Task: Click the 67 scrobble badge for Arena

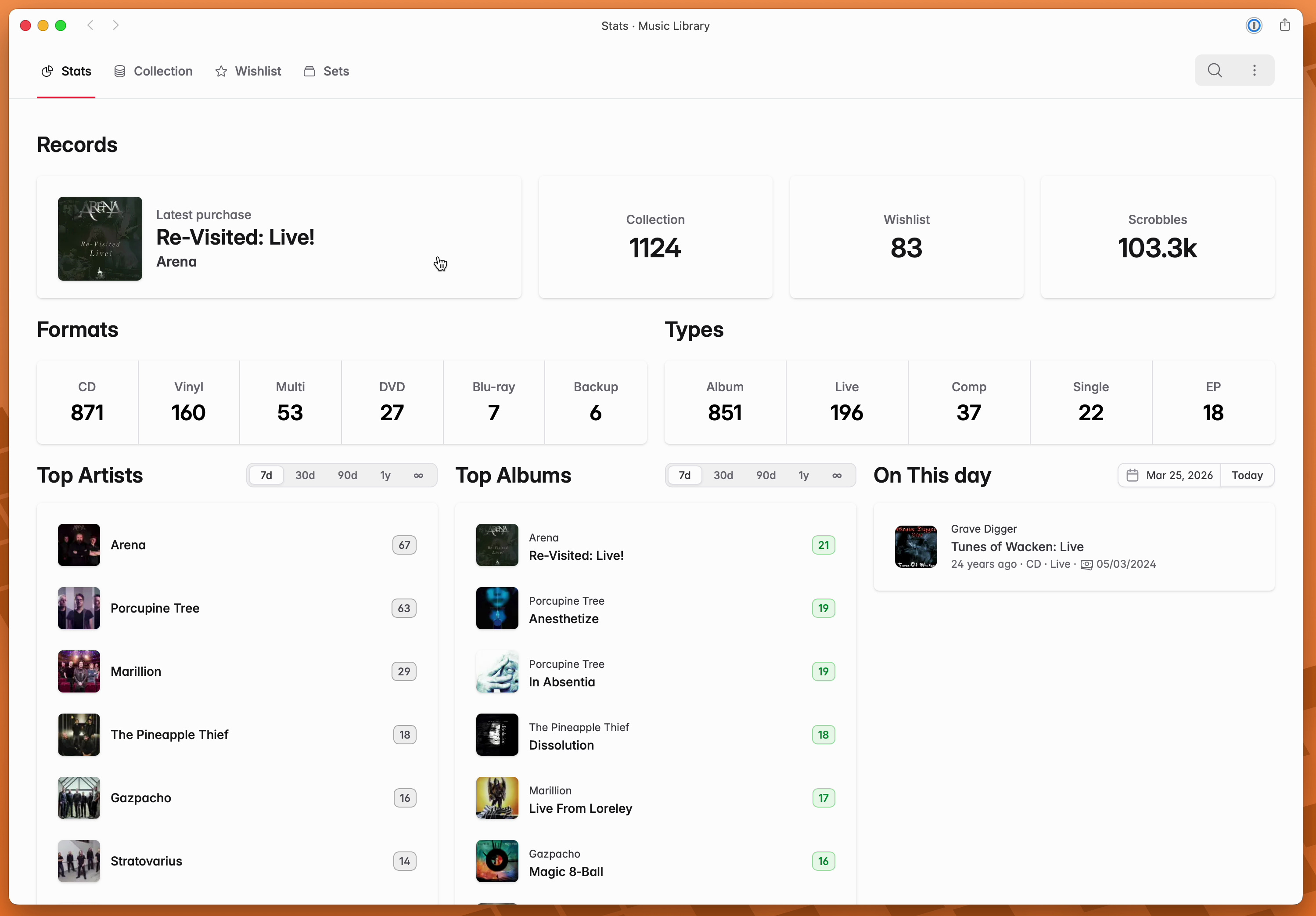Action: (x=404, y=545)
